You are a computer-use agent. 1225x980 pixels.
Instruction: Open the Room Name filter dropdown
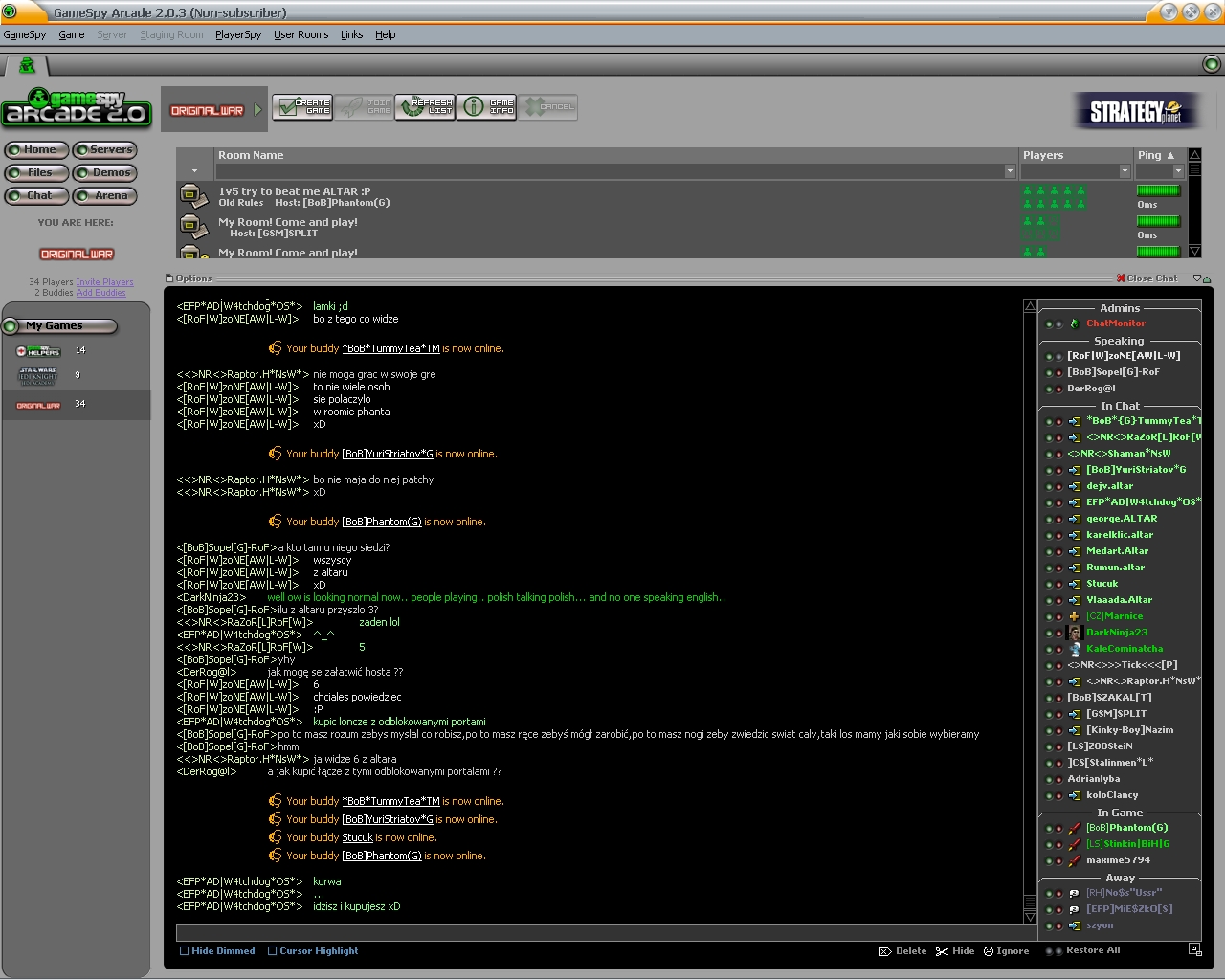[x=1010, y=171]
